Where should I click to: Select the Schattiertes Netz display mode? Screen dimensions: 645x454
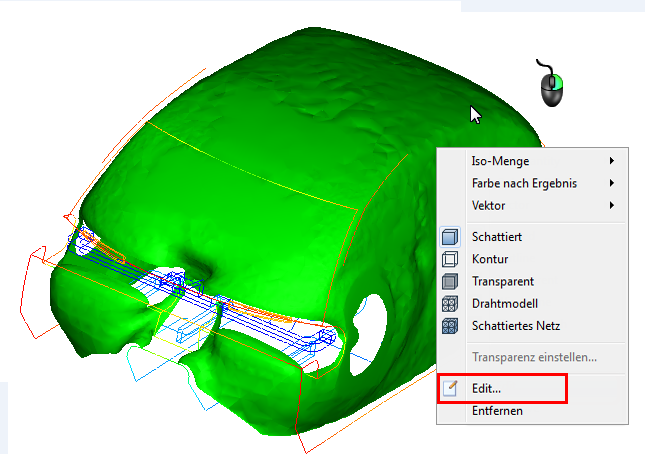click(x=532, y=326)
